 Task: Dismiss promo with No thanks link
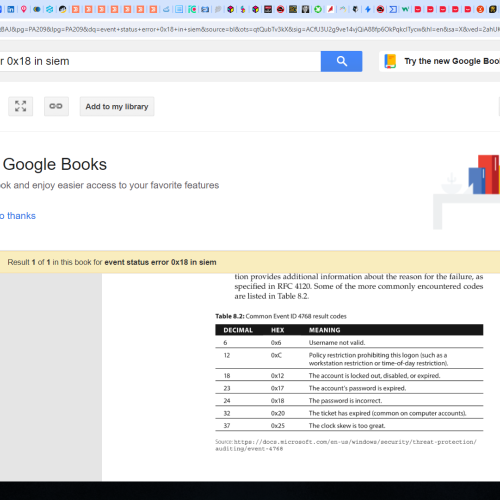click(18, 216)
